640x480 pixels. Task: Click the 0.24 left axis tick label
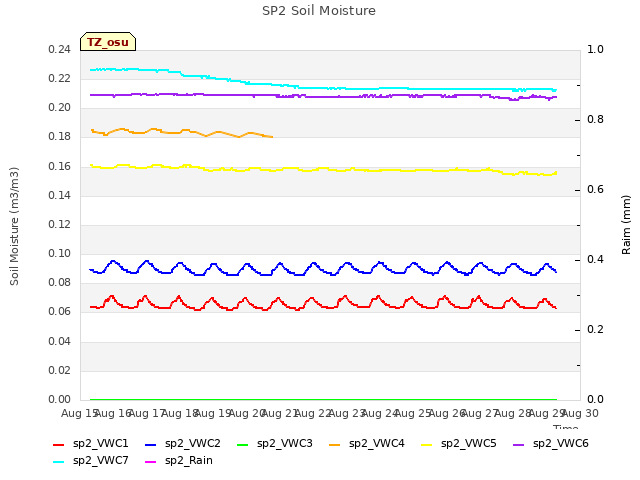pyautogui.click(x=59, y=49)
